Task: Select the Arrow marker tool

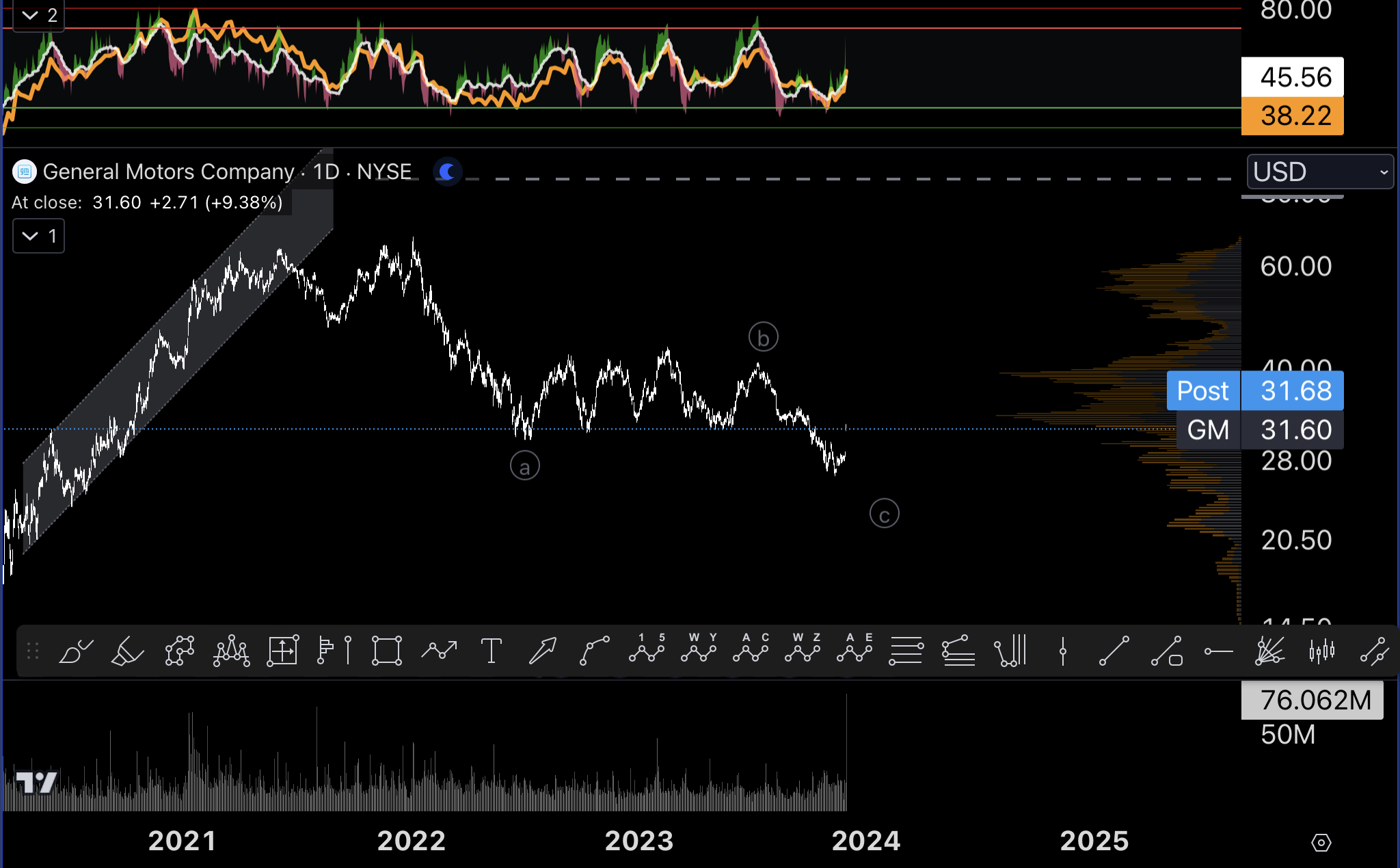Action: pos(543,651)
